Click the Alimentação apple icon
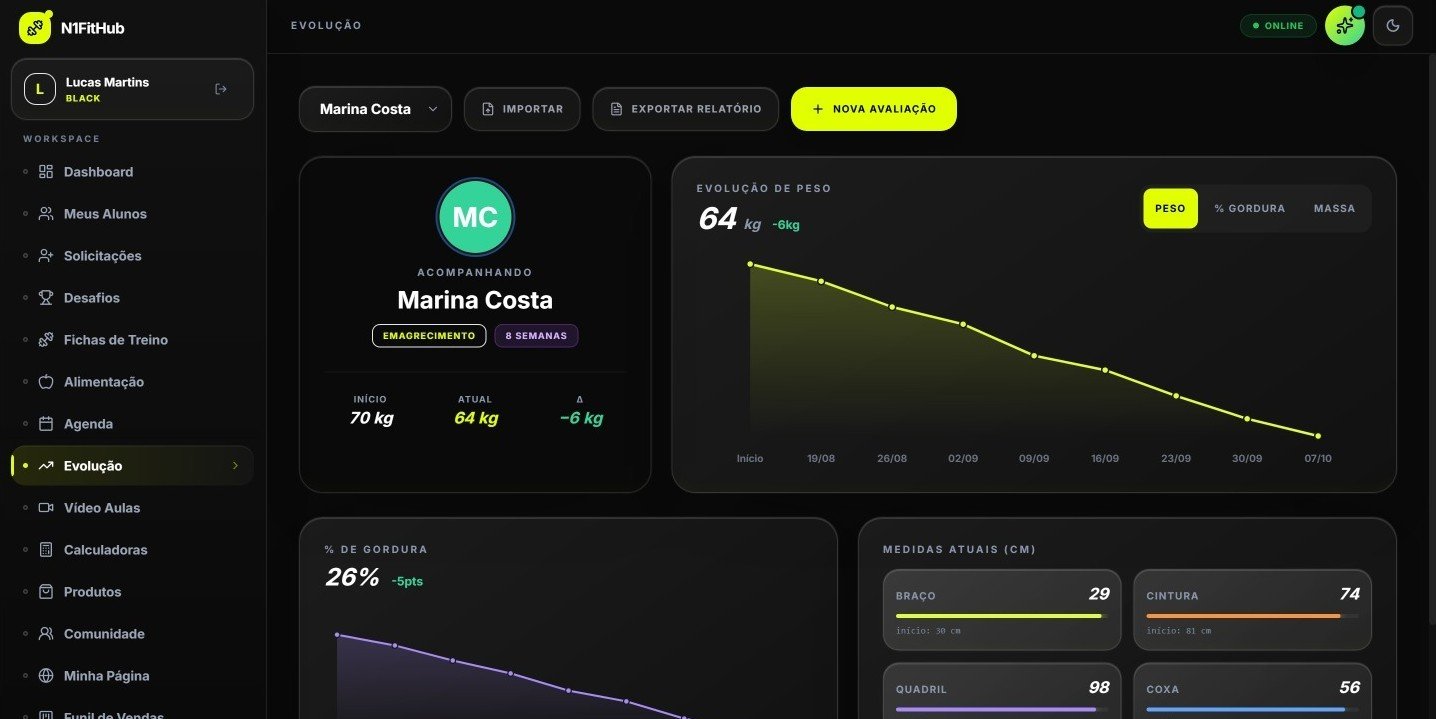This screenshot has width=1436, height=719. pos(45,382)
